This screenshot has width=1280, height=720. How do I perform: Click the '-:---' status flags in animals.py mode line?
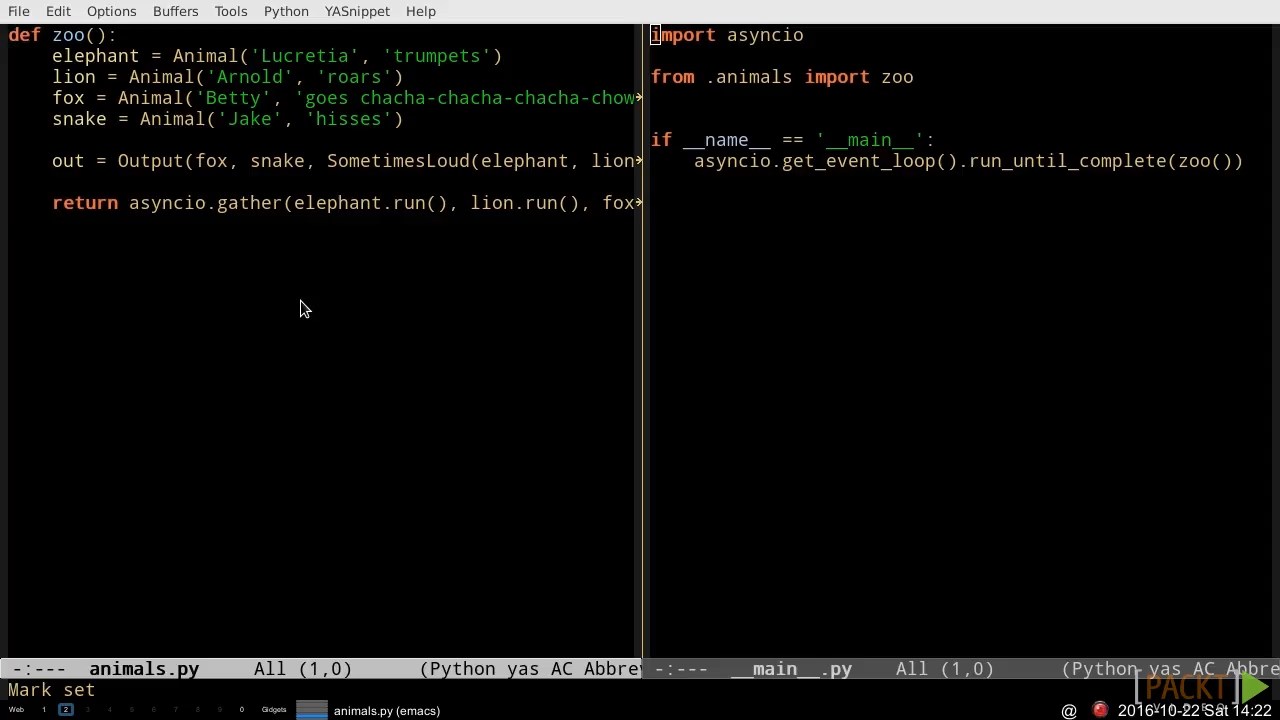point(39,669)
